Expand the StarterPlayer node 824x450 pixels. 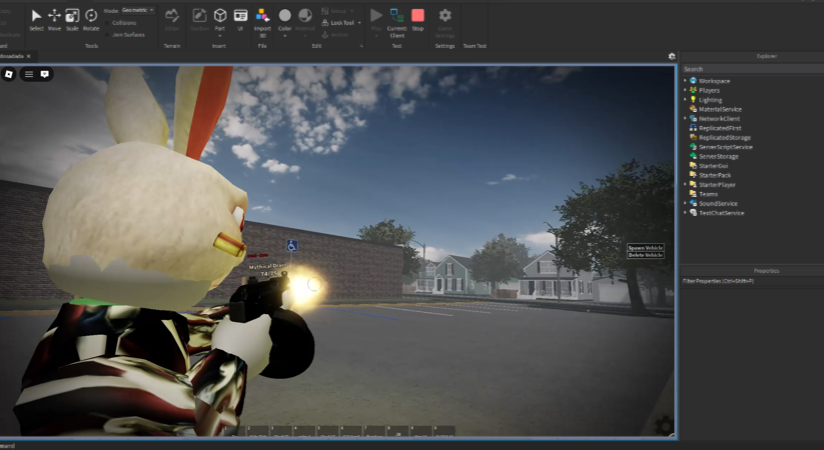point(685,185)
